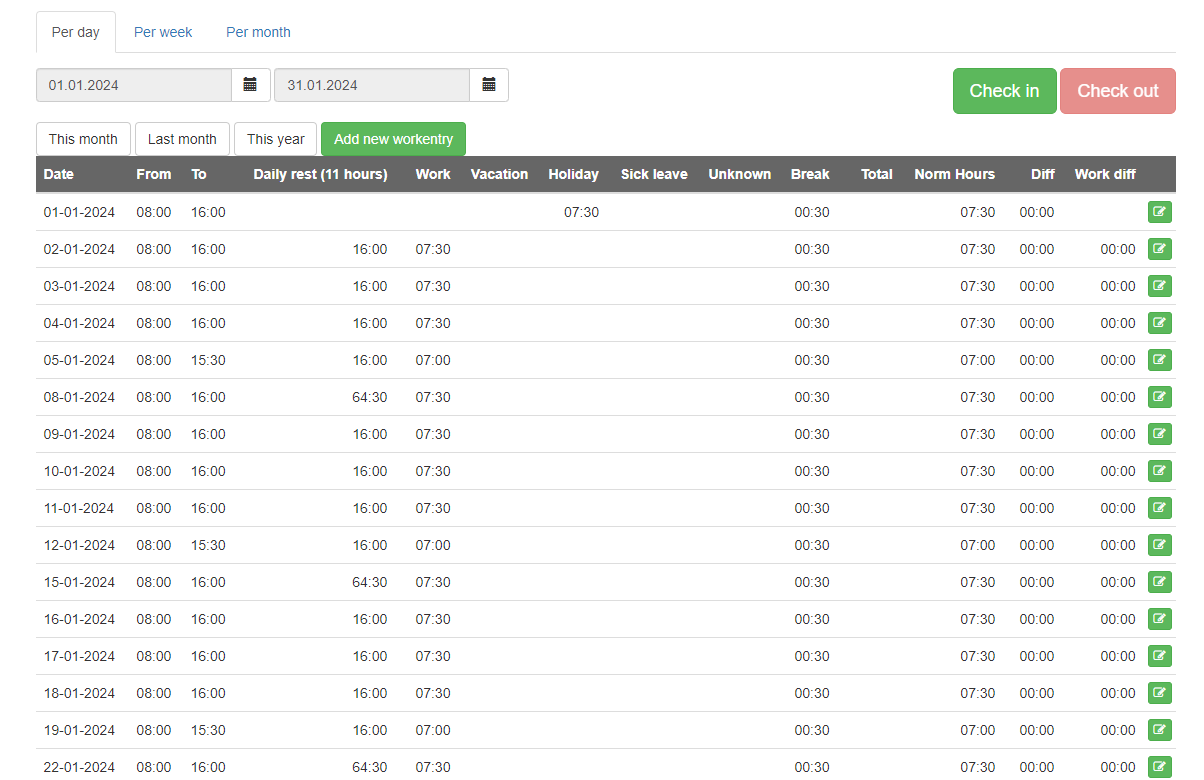Edit the workentry for 10-01-2024
This screenshot has height=780, width=1204.
coord(1159,471)
